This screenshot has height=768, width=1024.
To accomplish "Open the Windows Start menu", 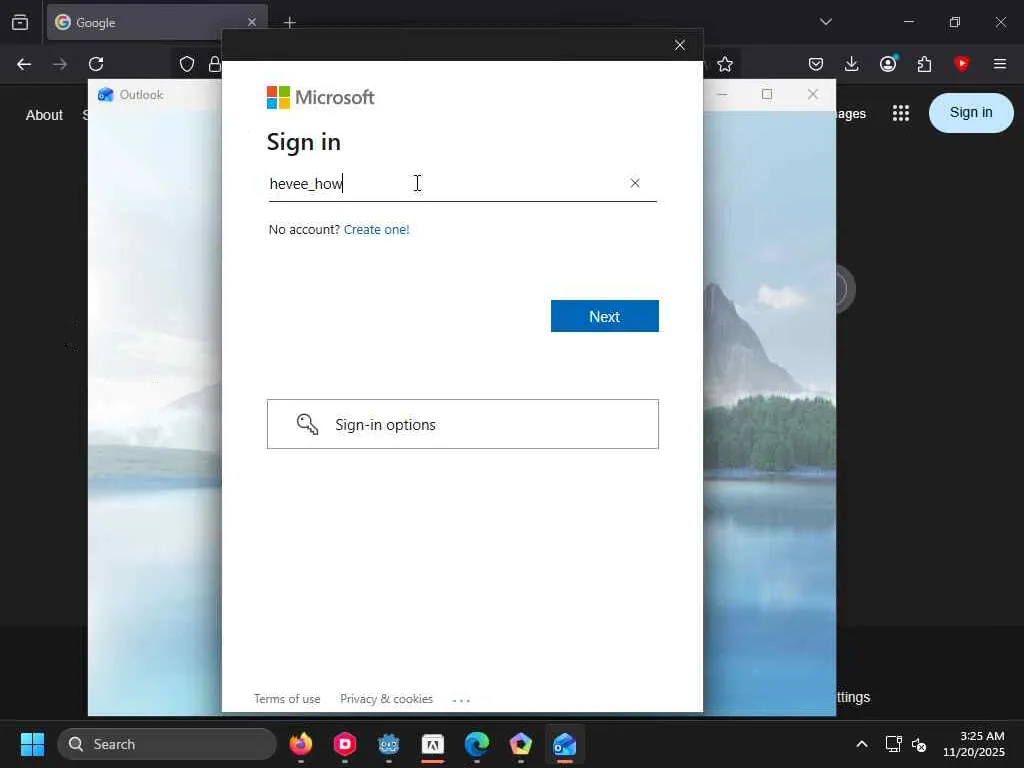I will coord(32,744).
